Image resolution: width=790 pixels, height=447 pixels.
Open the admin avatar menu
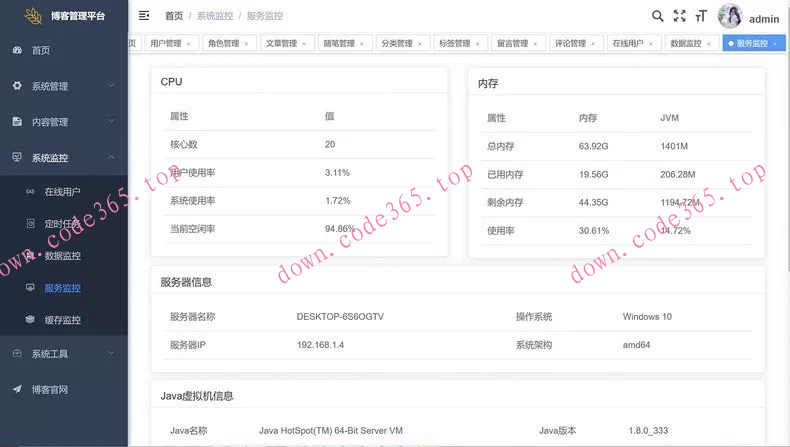730,16
